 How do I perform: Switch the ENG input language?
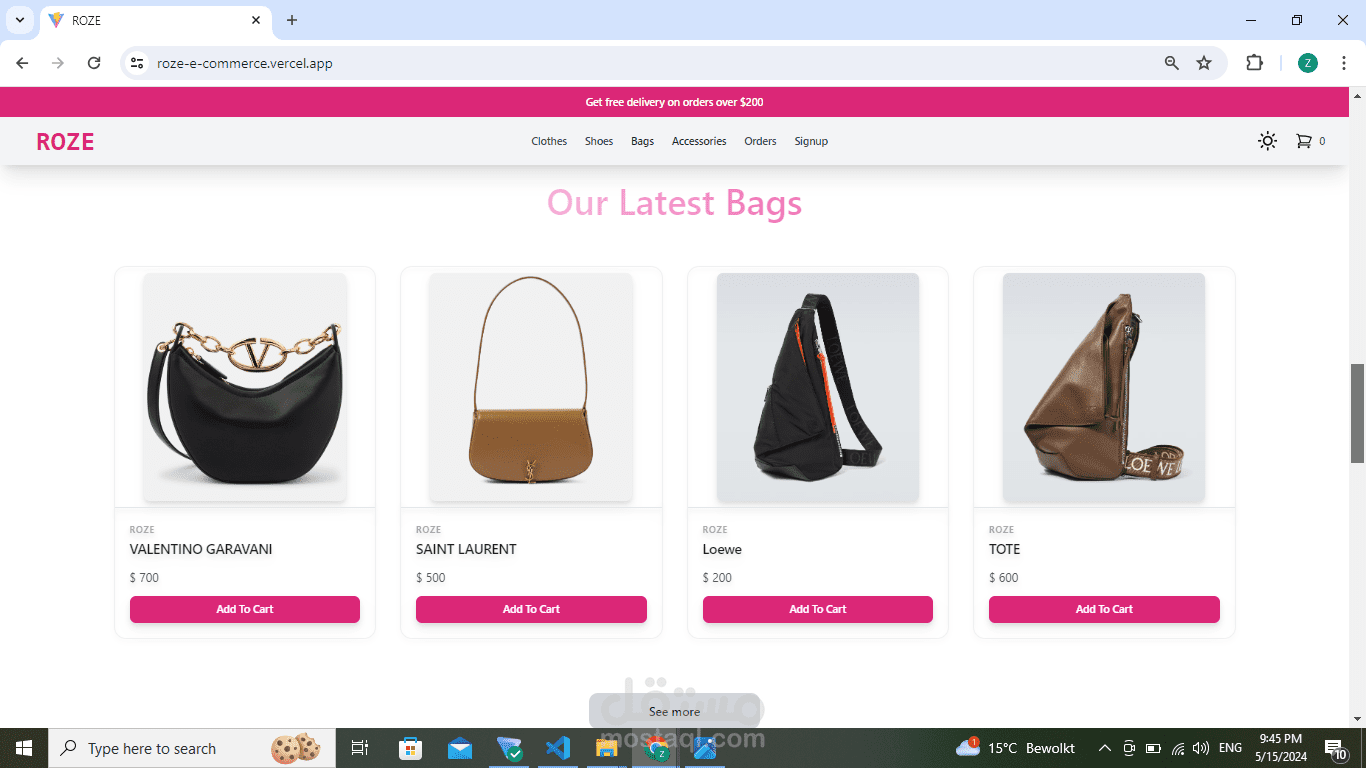[1231, 748]
